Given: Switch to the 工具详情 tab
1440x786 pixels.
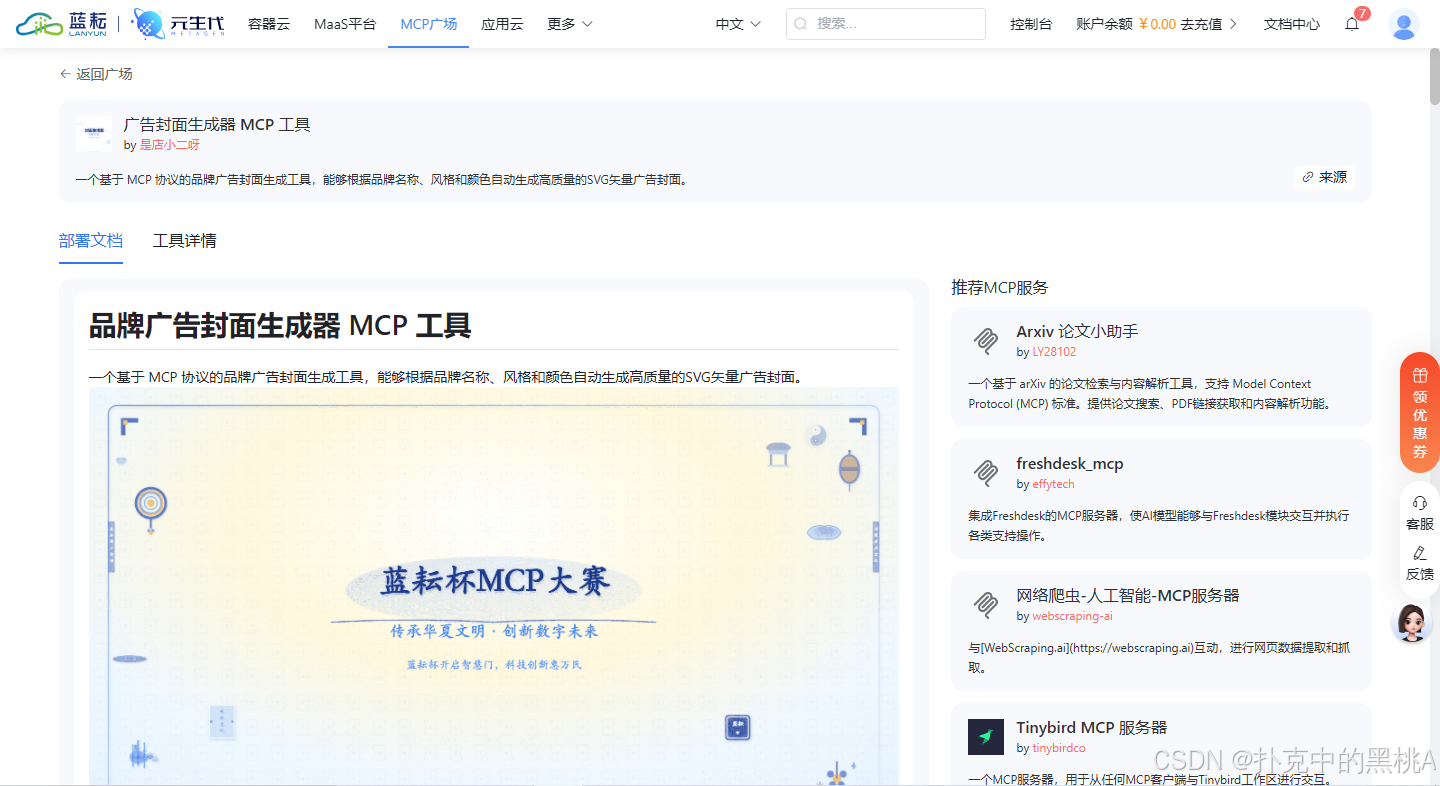Looking at the screenshot, I should click(x=185, y=241).
